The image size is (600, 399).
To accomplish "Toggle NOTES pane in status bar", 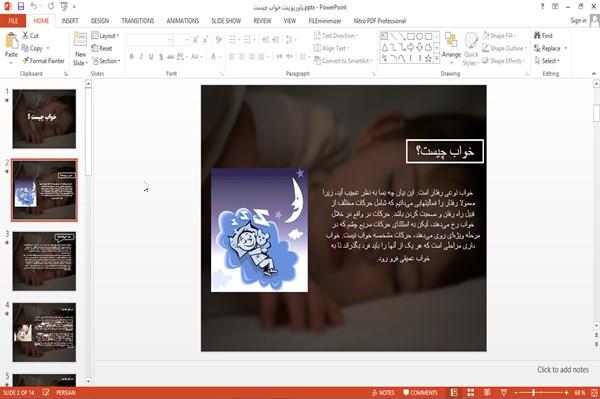I will 383,392.
